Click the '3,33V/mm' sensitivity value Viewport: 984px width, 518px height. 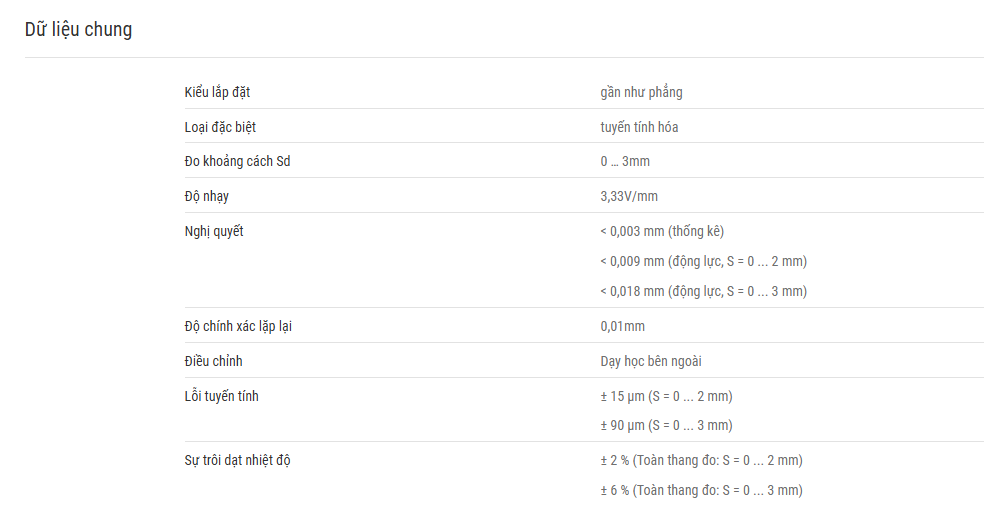[x=629, y=197]
